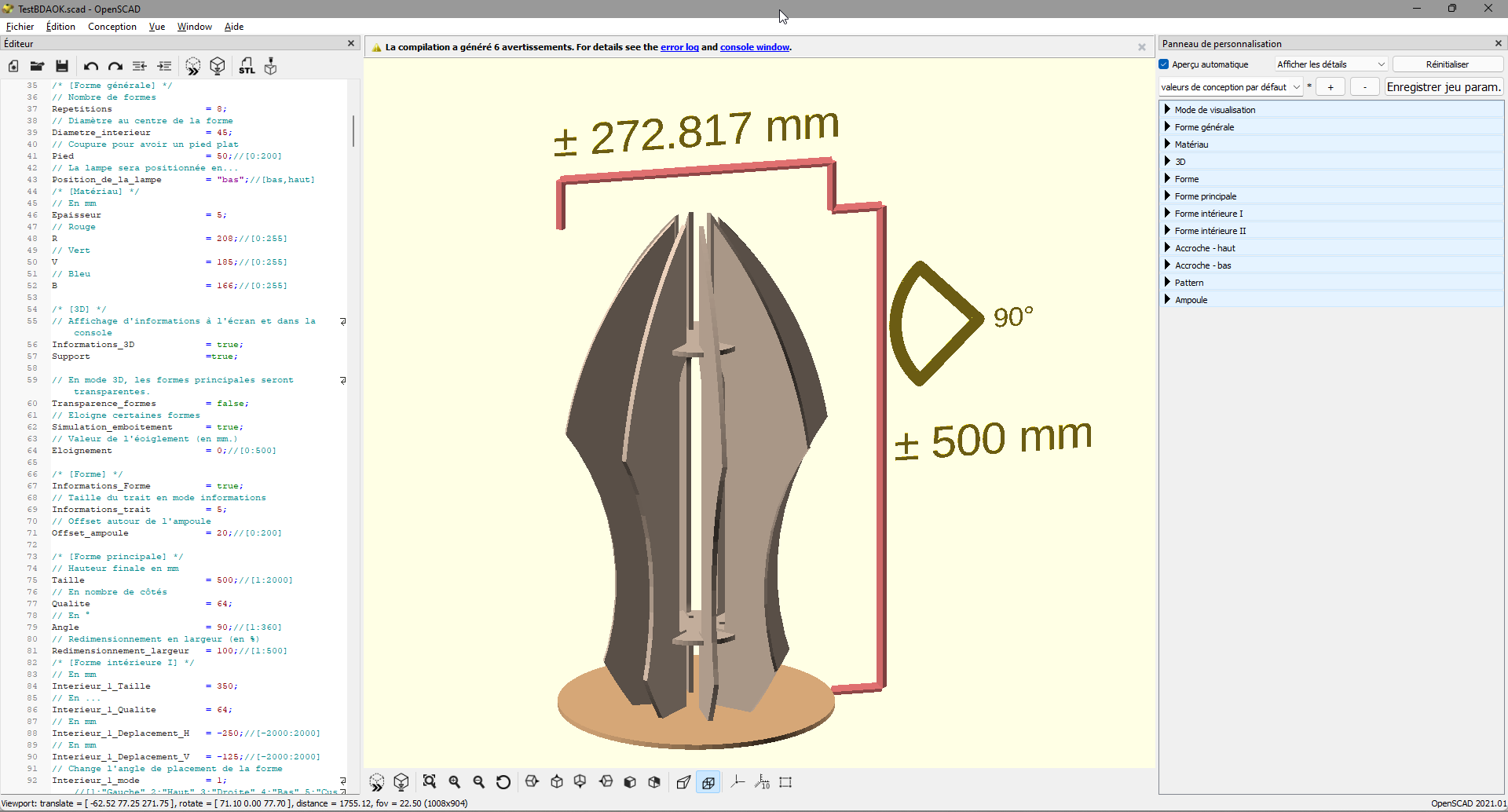
Task: Toggle the Aperçu automatique checkbox
Action: pyautogui.click(x=1165, y=64)
